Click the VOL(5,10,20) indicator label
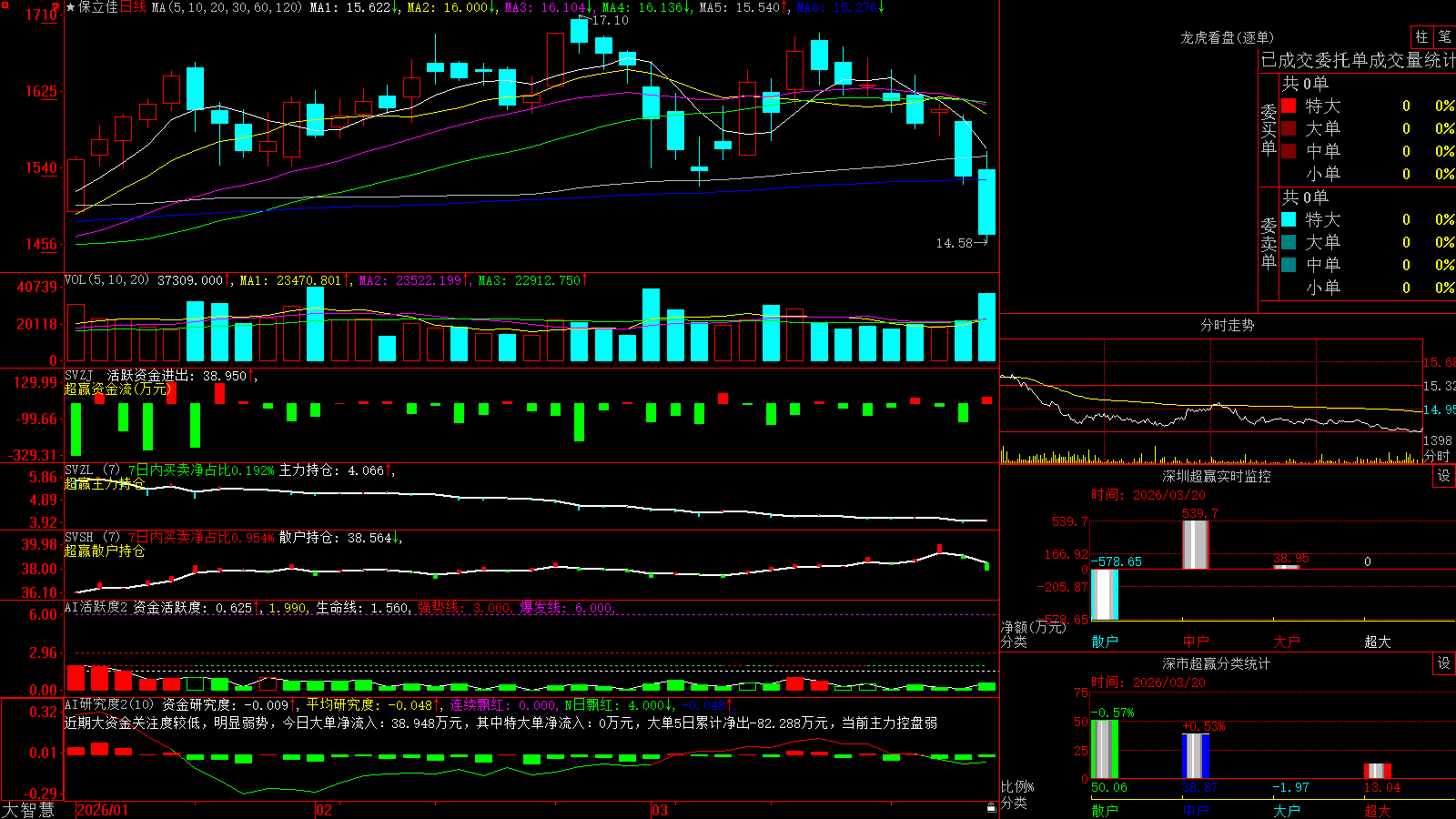Image resolution: width=1456 pixels, height=819 pixels. 106,280
